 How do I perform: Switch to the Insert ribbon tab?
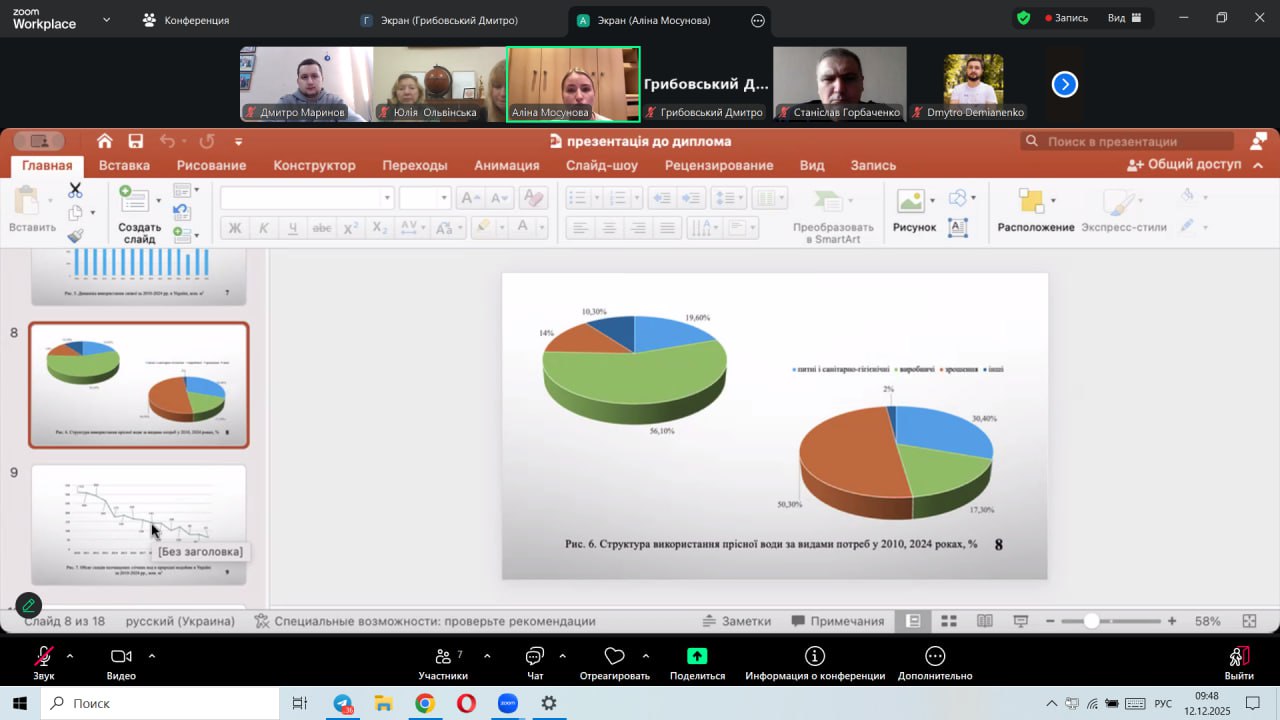point(125,165)
